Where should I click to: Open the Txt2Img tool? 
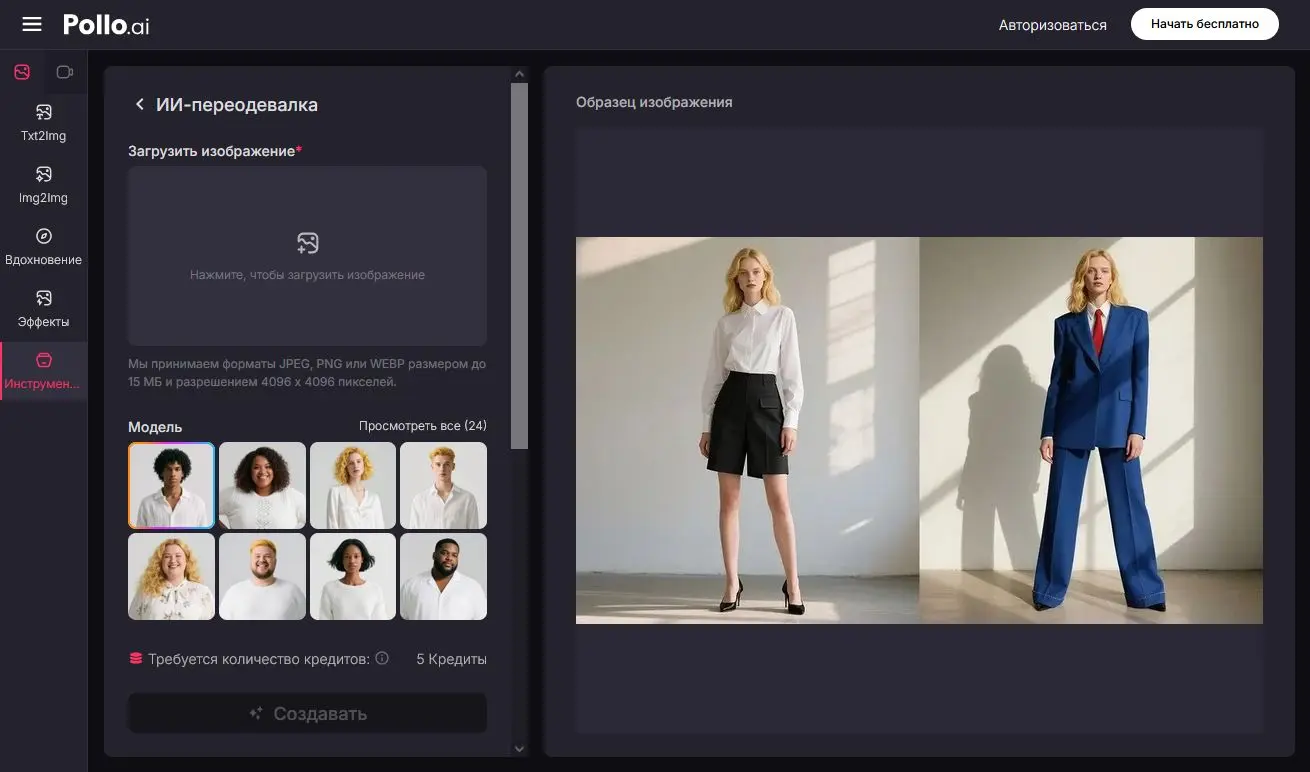[43, 123]
